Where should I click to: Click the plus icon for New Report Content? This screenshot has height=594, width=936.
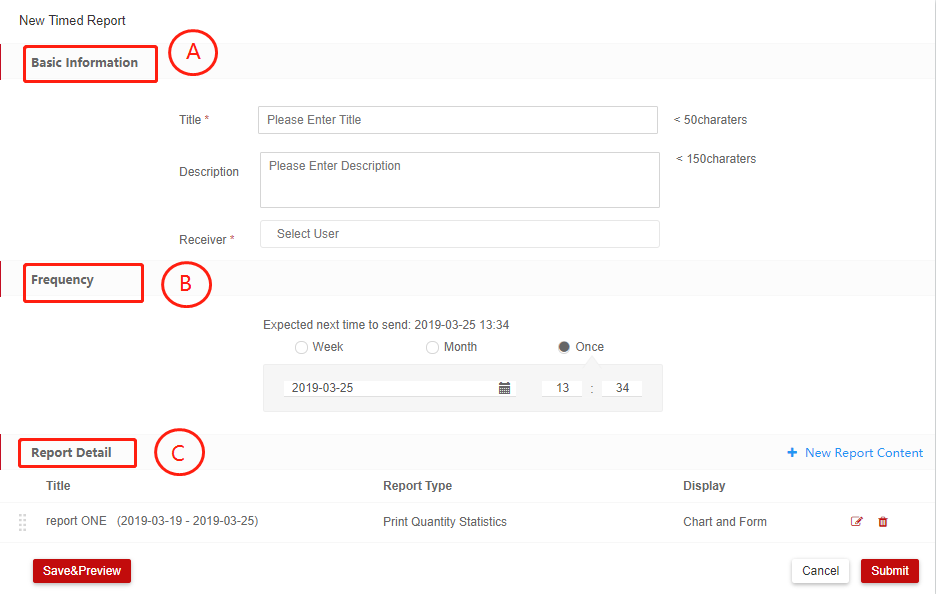792,453
